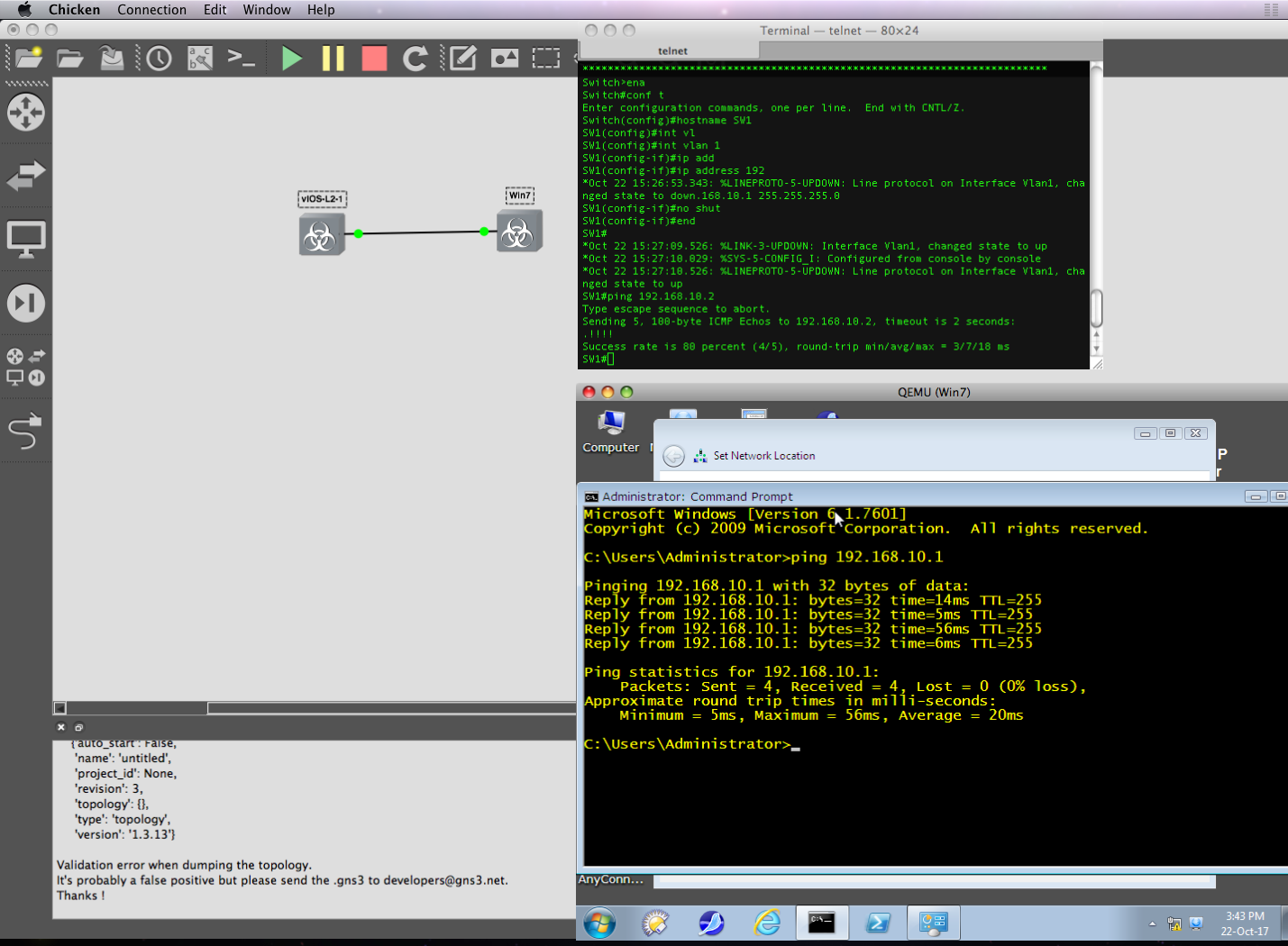This screenshot has width=1288, height=946.
Task: Add a link cable tool
Action: point(25,431)
